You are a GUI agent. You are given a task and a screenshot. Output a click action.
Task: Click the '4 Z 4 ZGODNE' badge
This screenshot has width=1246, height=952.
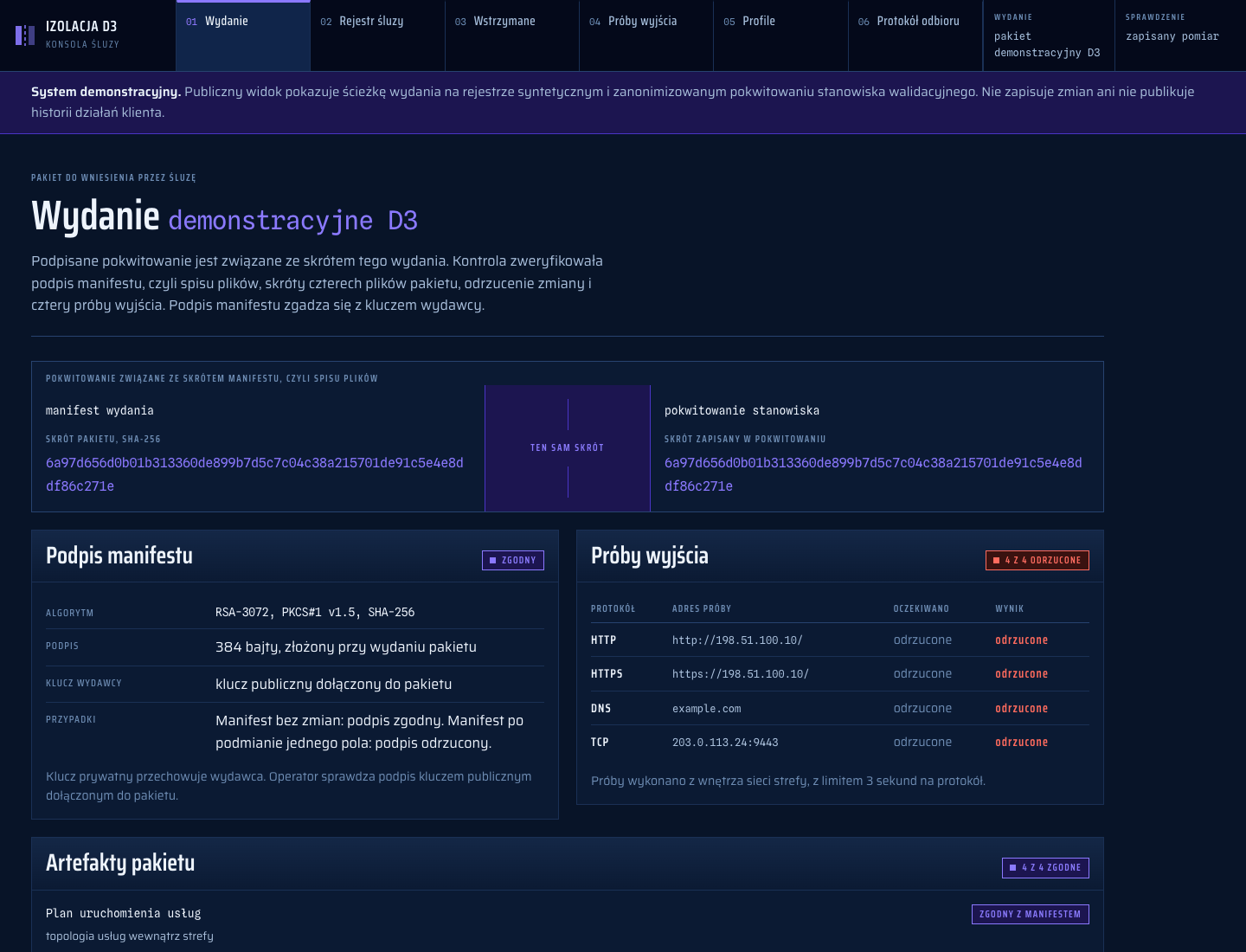pos(1045,867)
